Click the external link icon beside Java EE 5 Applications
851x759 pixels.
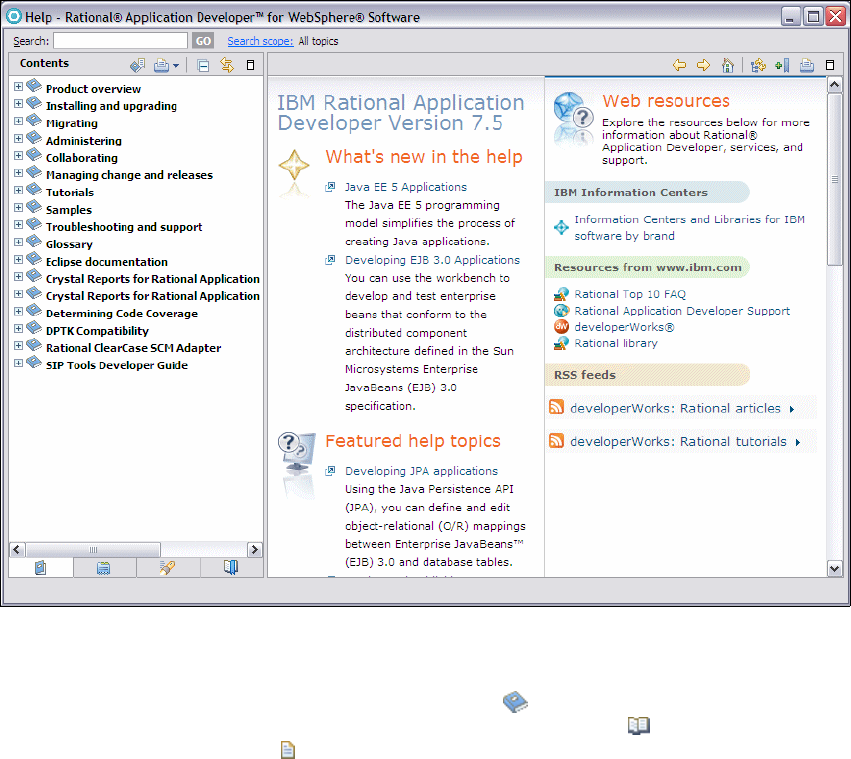tap(330, 187)
